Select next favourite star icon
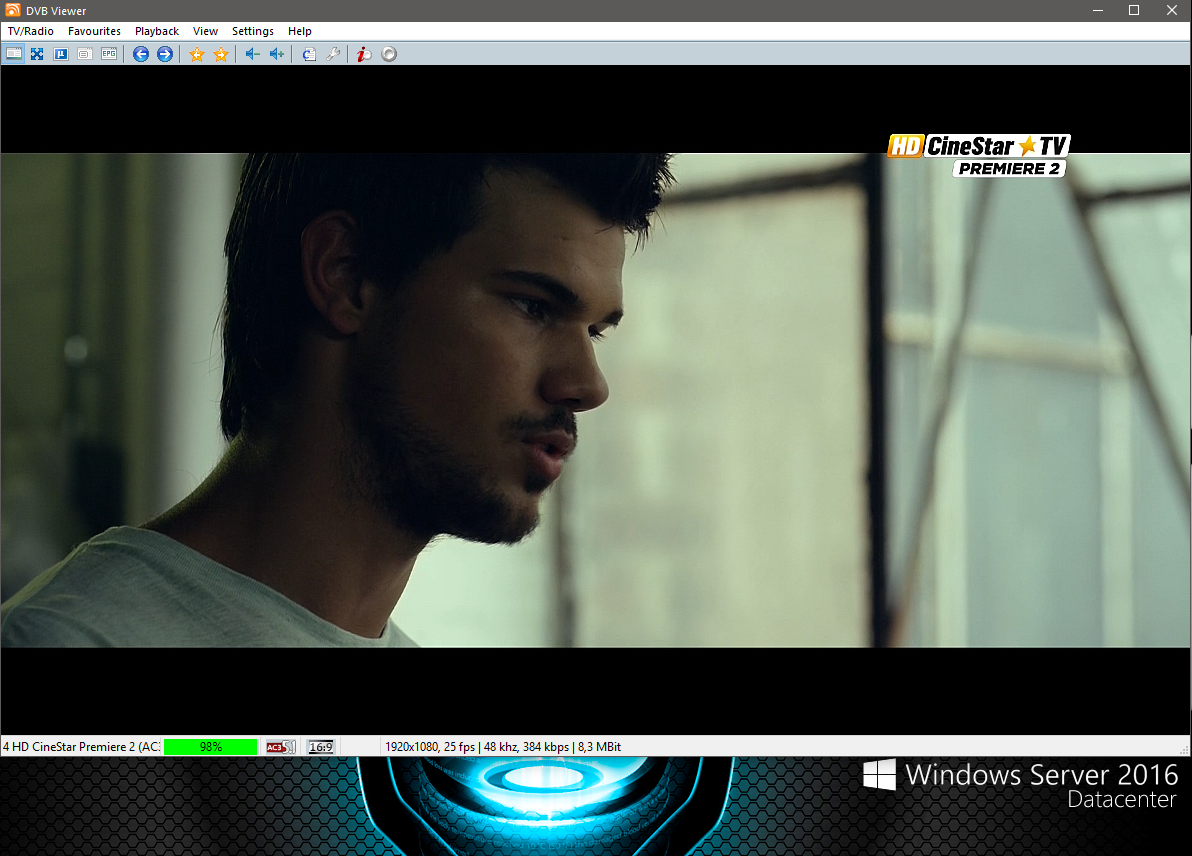This screenshot has width=1192, height=856. tap(221, 54)
